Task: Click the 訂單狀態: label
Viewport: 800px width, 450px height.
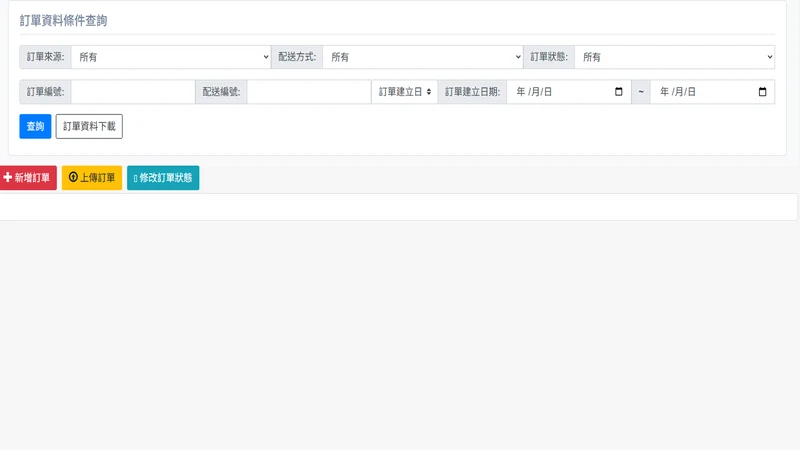Action: pos(549,57)
